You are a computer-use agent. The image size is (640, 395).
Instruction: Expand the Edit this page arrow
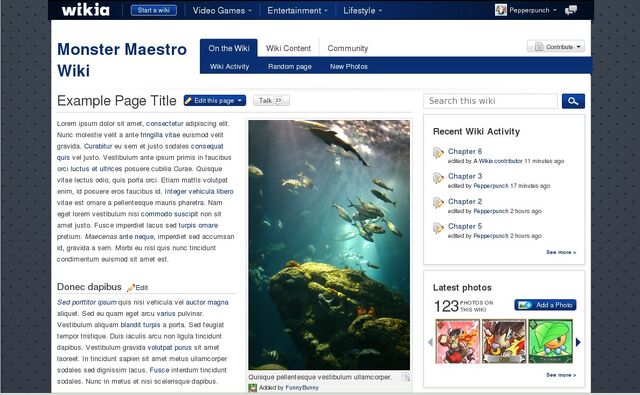click(x=240, y=100)
